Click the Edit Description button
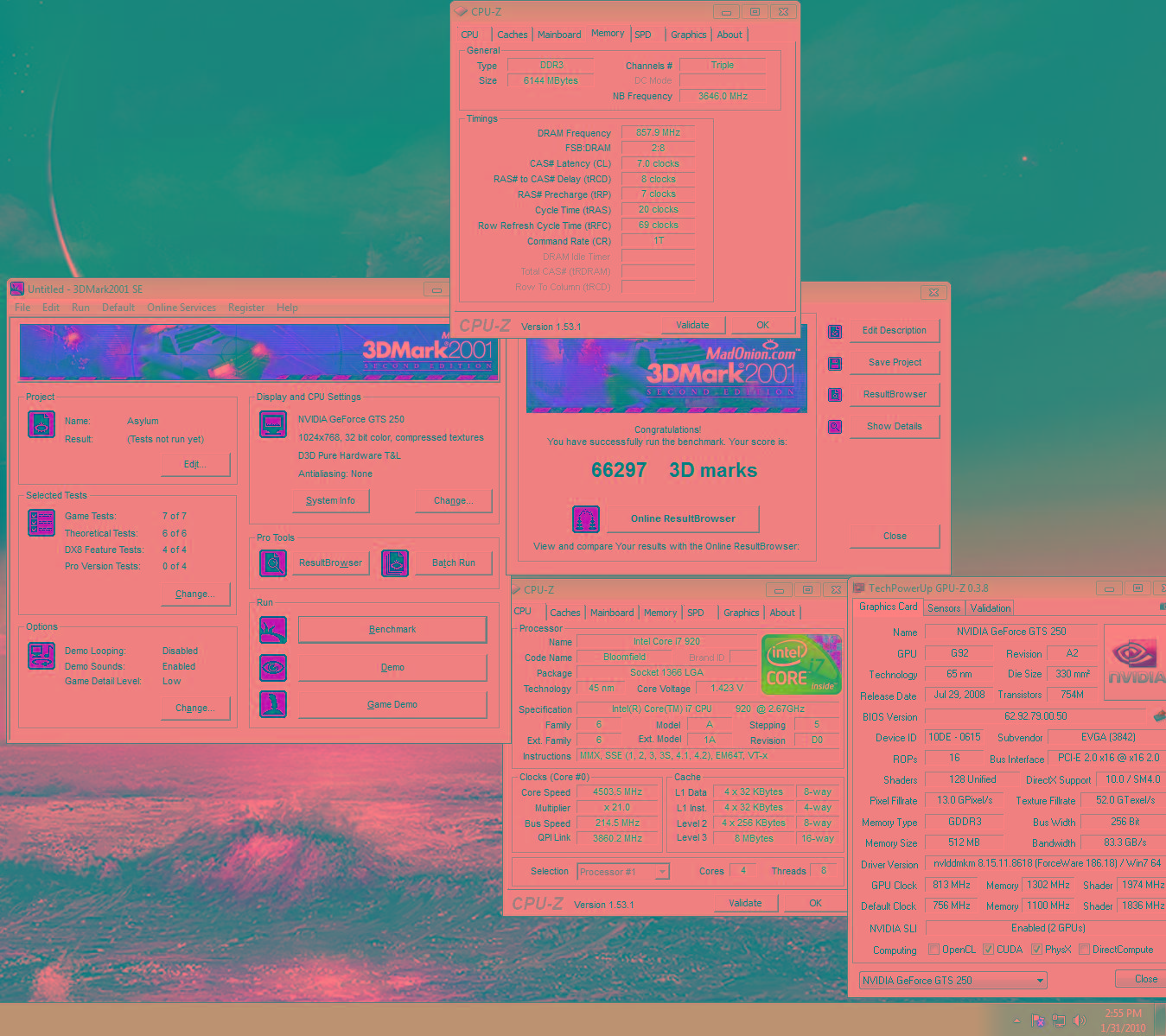The height and width of the screenshot is (1036, 1166). pyautogui.click(x=895, y=331)
